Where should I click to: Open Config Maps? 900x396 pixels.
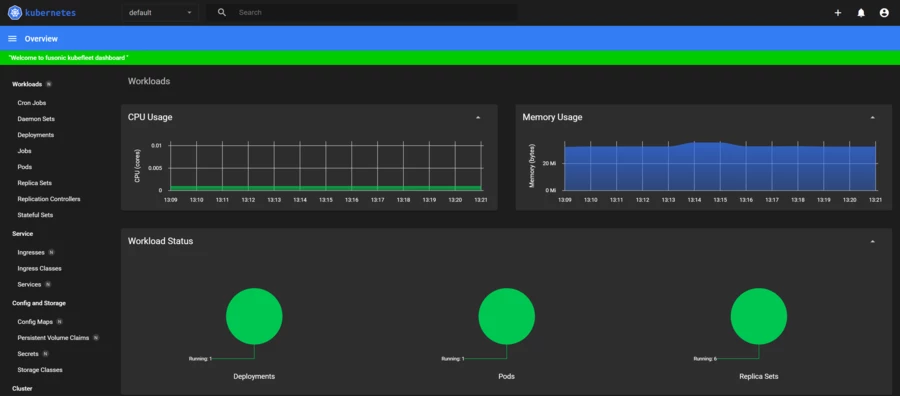point(35,322)
